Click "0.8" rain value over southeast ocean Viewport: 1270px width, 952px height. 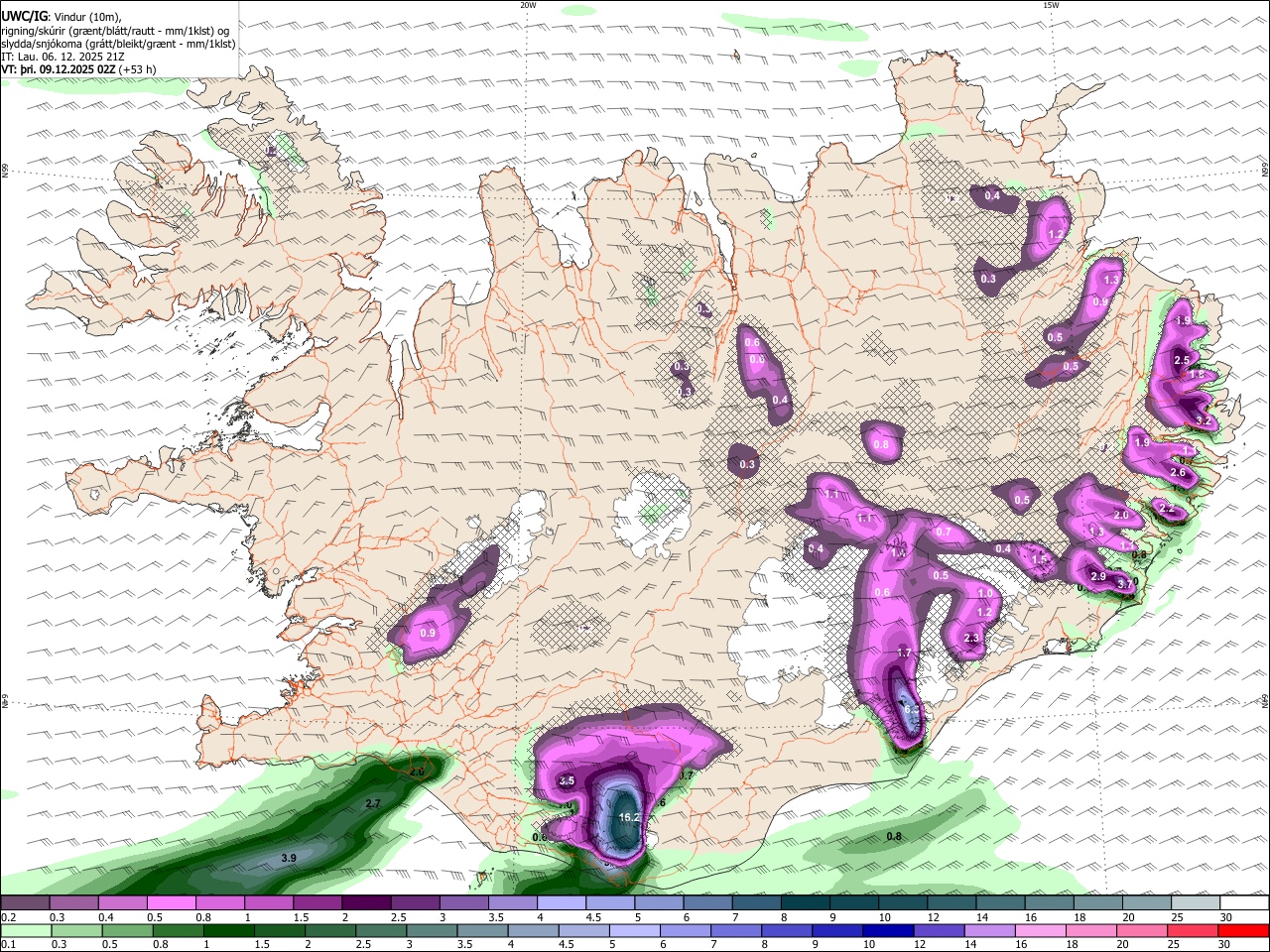(894, 836)
